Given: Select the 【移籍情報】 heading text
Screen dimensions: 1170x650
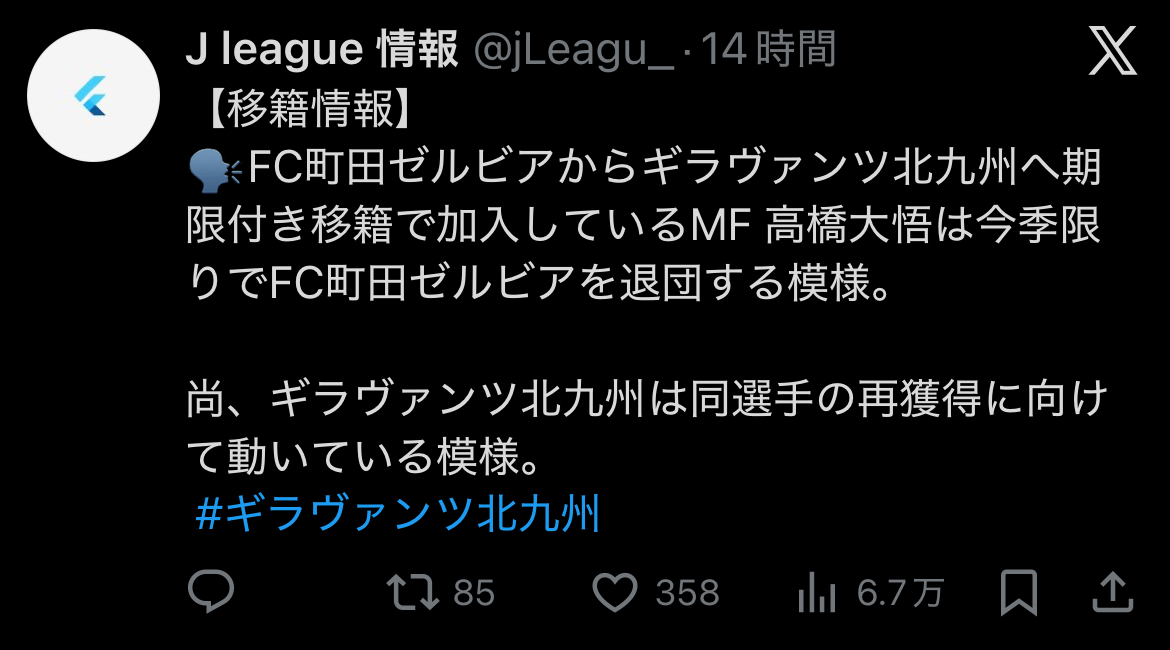Looking at the screenshot, I should (x=307, y=110).
